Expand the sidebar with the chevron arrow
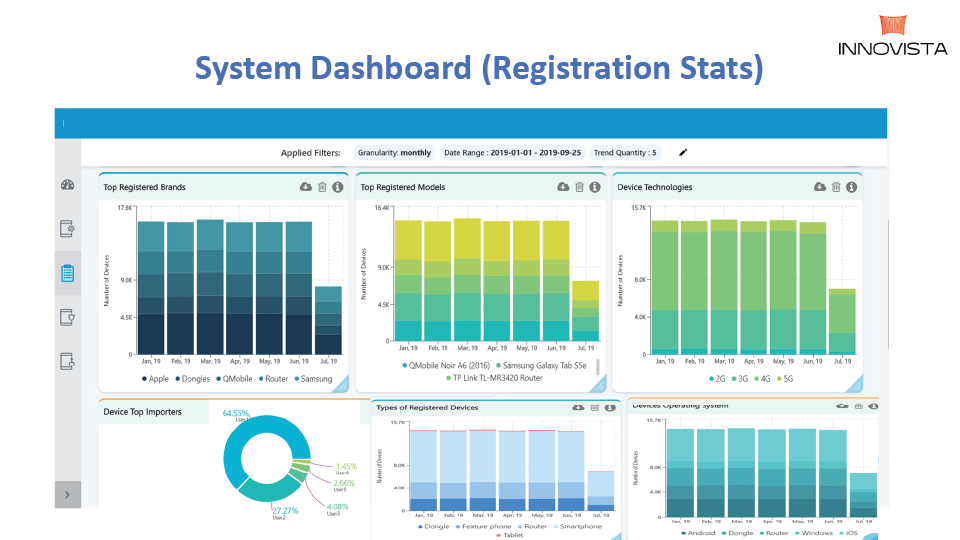The width and height of the screenshot is (960, 540). pyautogui.click(x=67, y=494)
